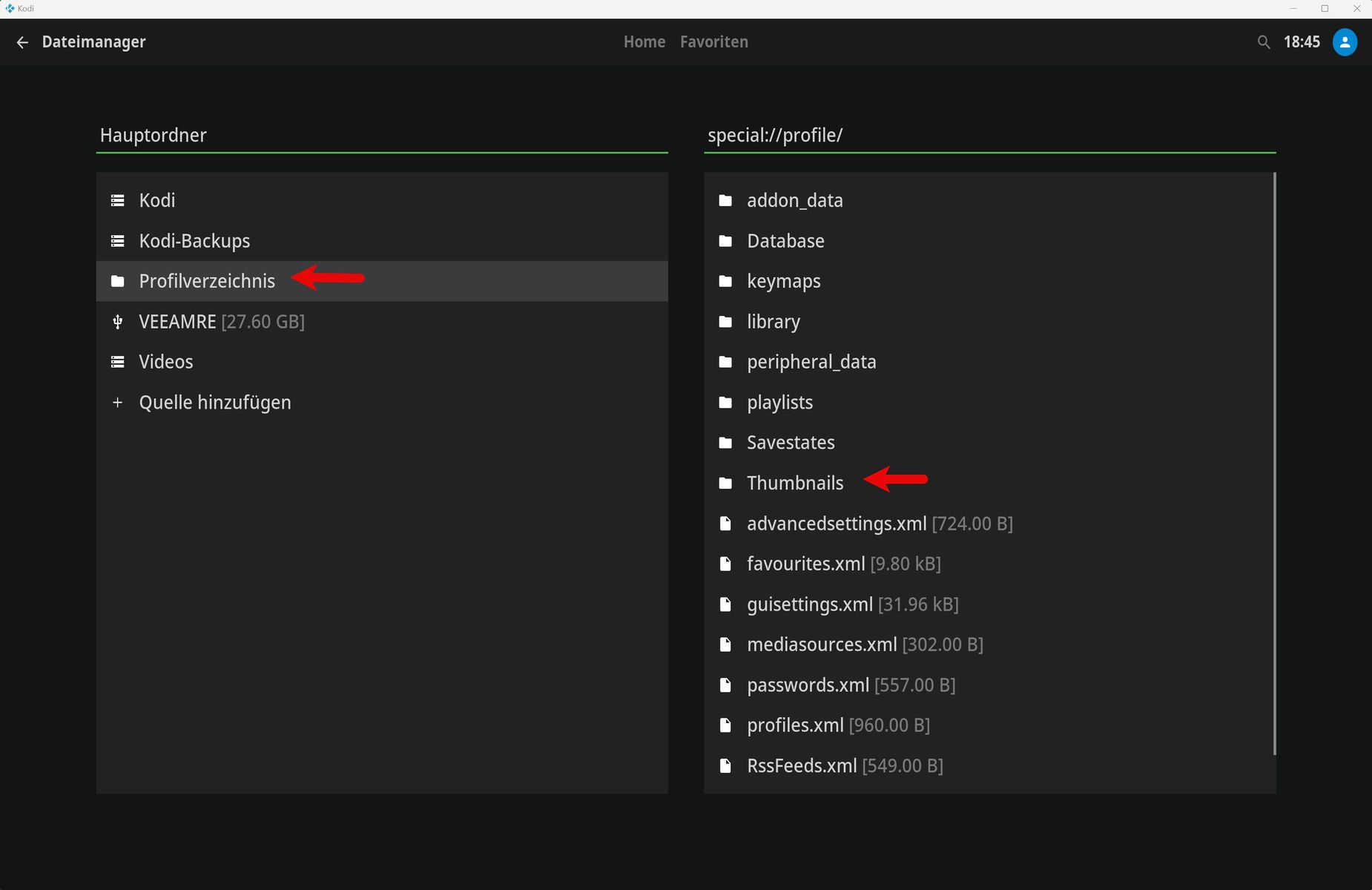Maximize the Kodi window
1372x890 pixels.
pyautogui.click(x=1325, y=9)
